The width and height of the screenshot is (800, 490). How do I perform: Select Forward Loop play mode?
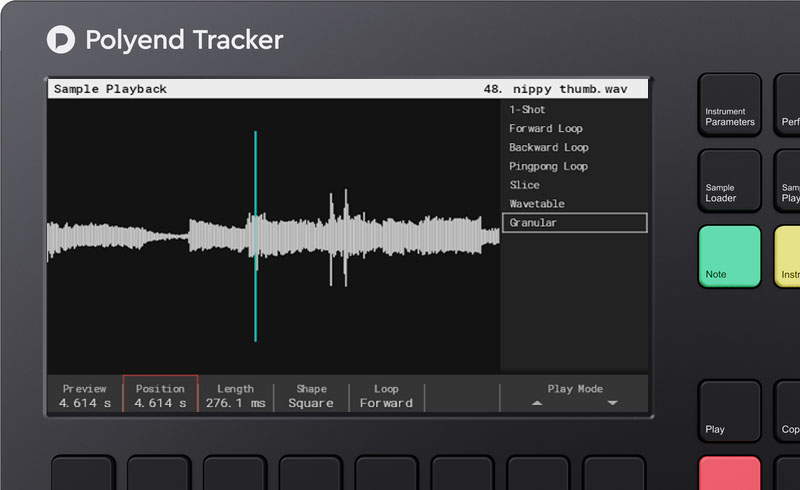click(x=545, y=128)
